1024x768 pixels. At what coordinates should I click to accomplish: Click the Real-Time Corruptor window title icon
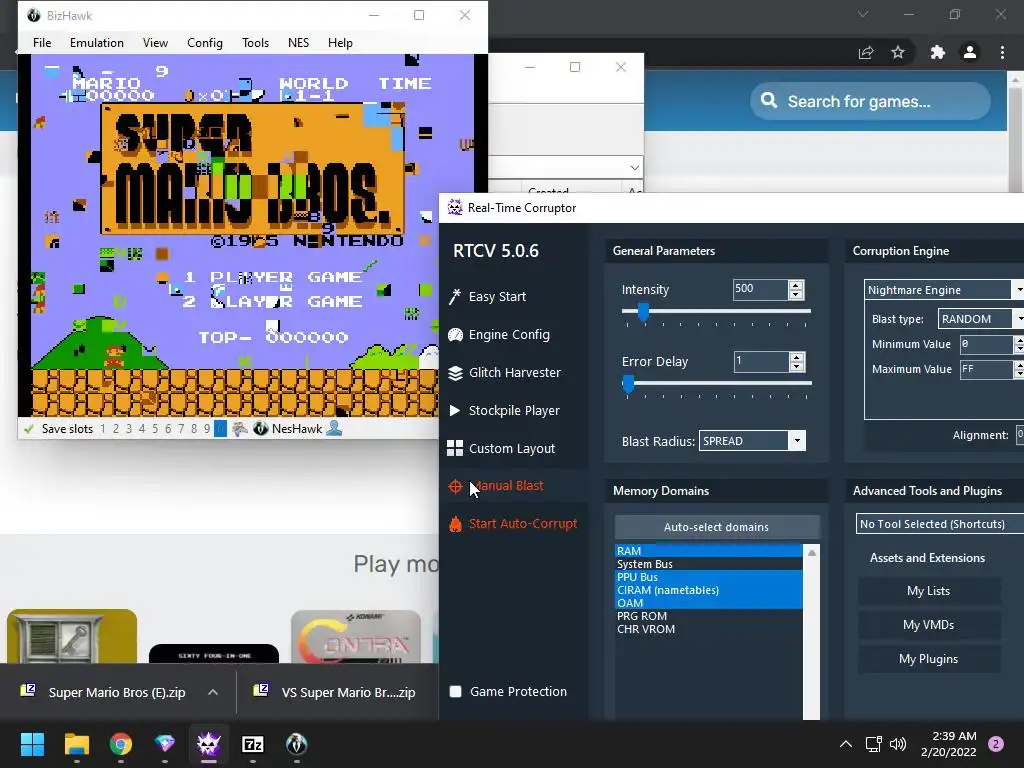[x=455, y=208]
